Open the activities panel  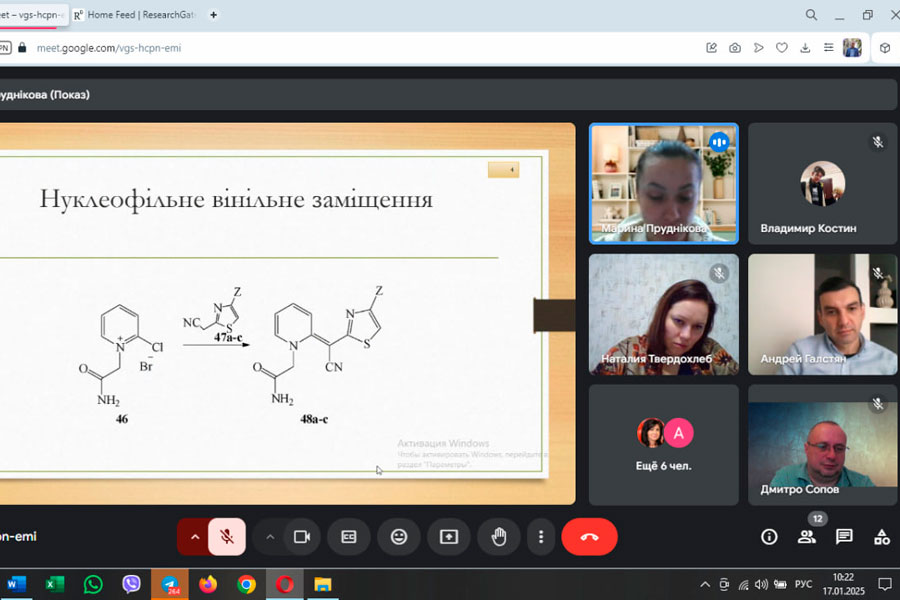coord(881,537)
